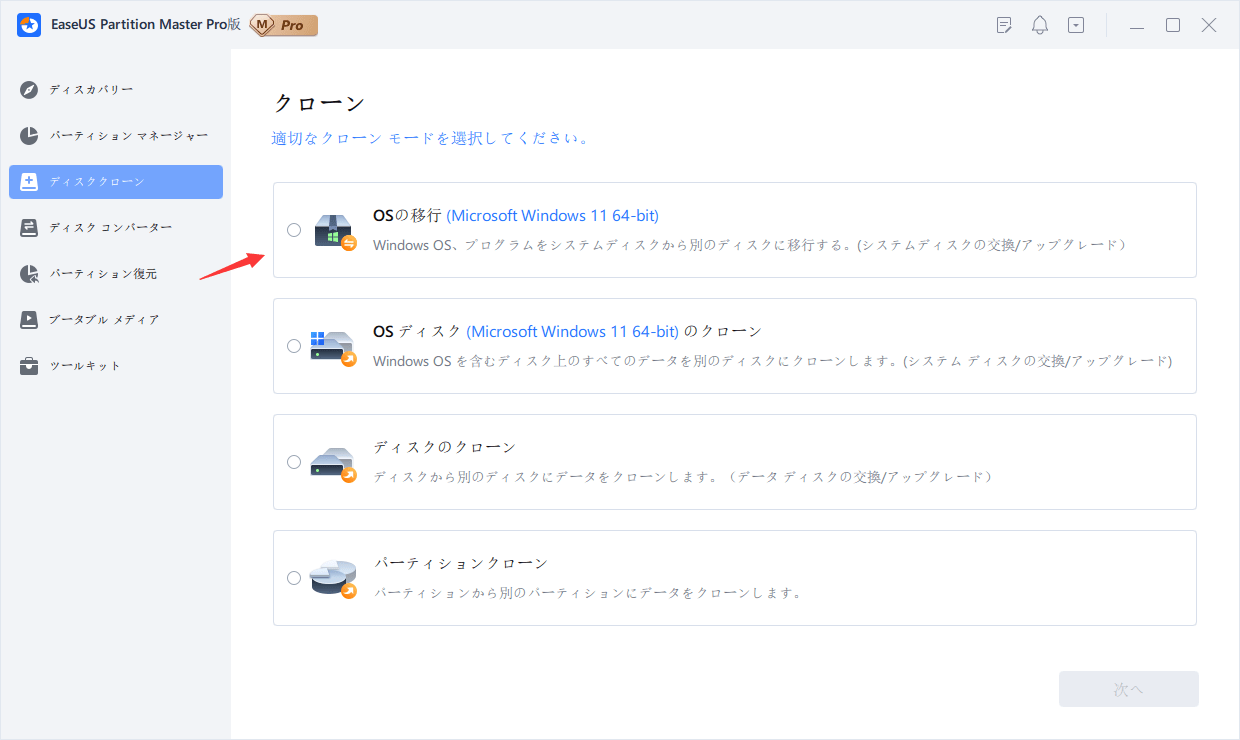This screenshot has height=740, width=1240.
Task: Click the パーティションクローン disk graphic
Action: [334, 577]
